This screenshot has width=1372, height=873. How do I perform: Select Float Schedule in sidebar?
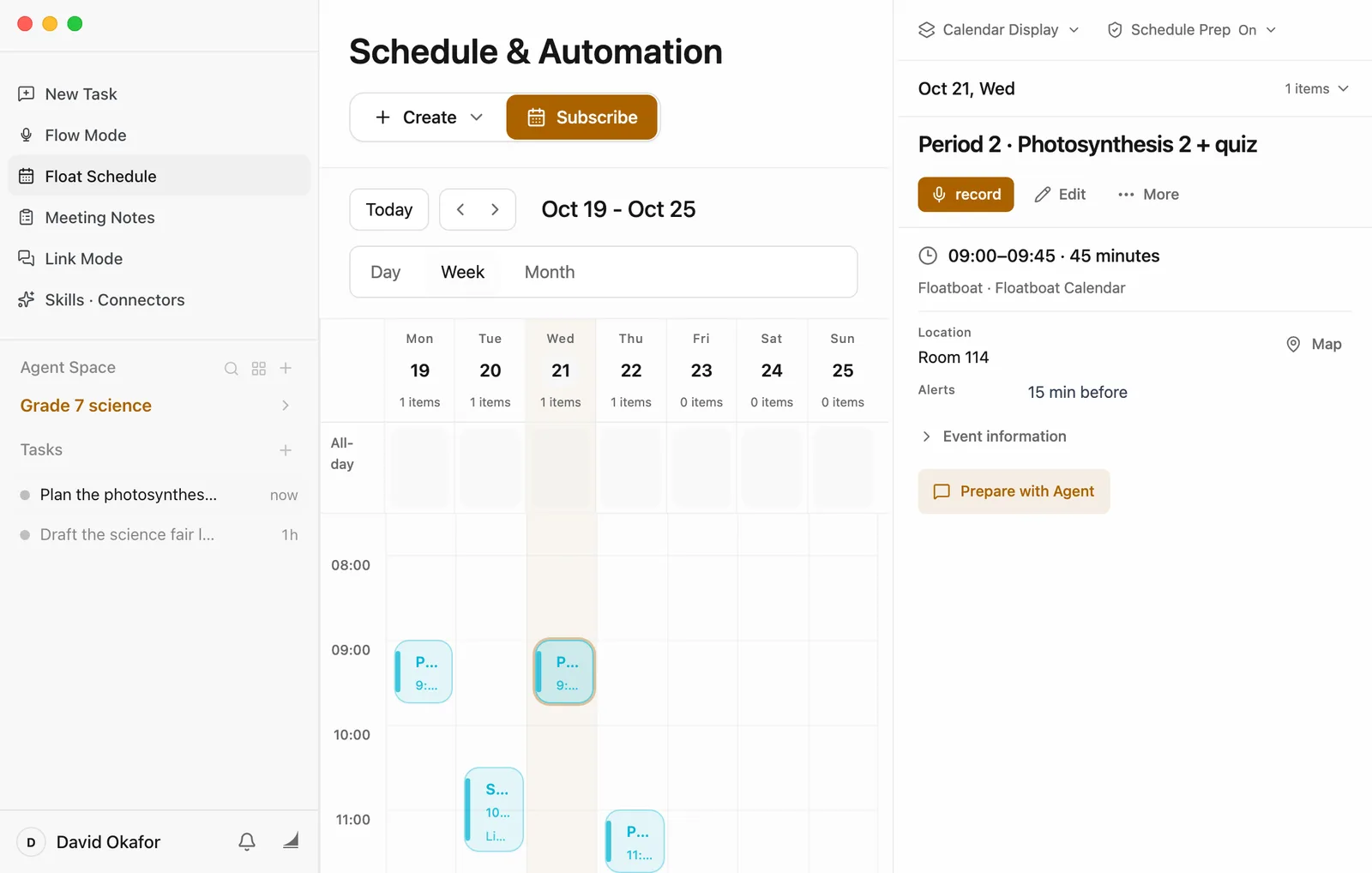tap(159, 177)
